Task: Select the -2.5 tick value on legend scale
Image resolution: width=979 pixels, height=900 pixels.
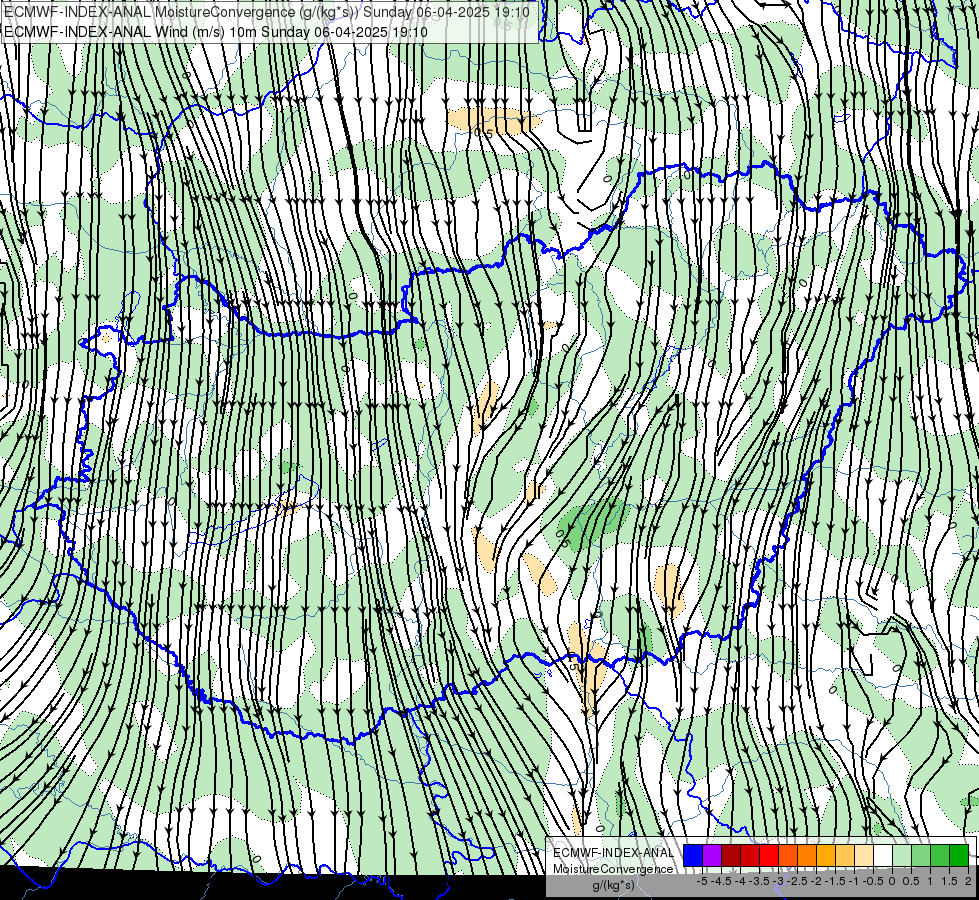Action: click(x=797, y=881)
